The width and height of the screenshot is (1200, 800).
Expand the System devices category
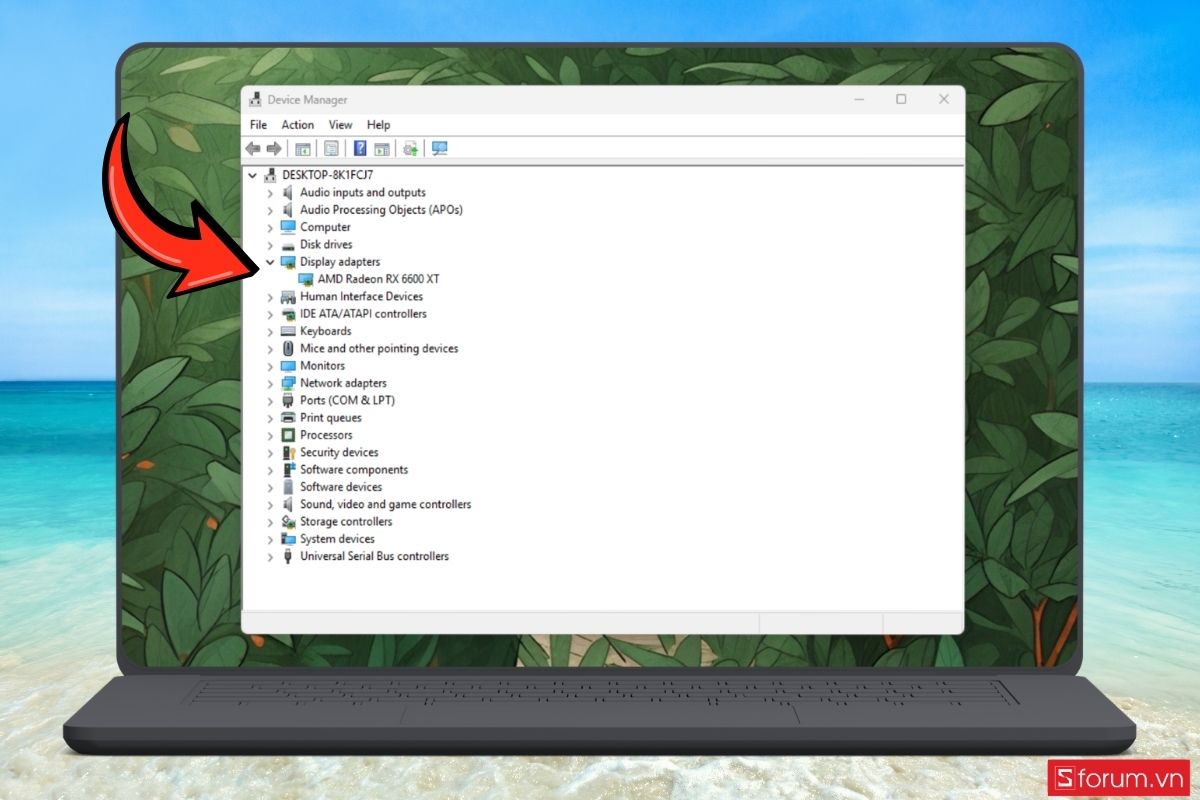click(x=270, y=539)
